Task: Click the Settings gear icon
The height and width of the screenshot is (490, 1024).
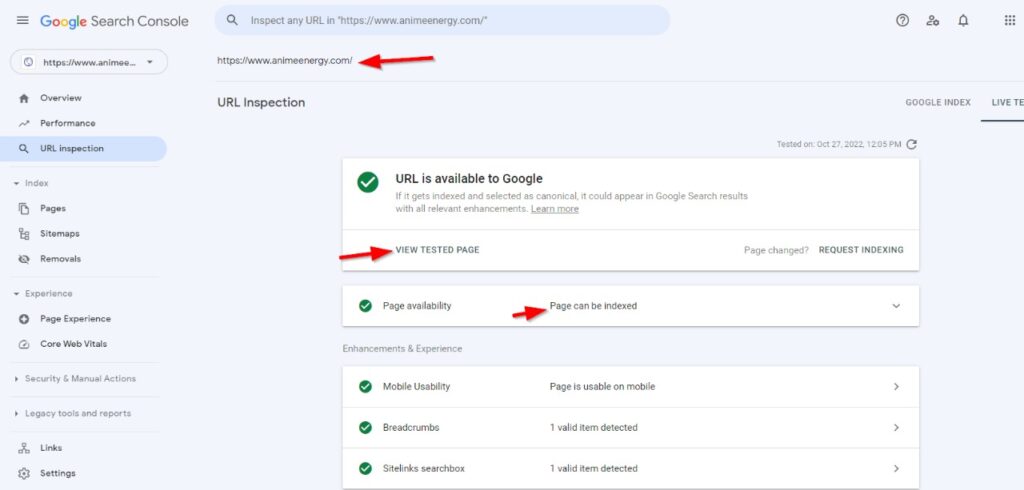Action: (24, 474)
